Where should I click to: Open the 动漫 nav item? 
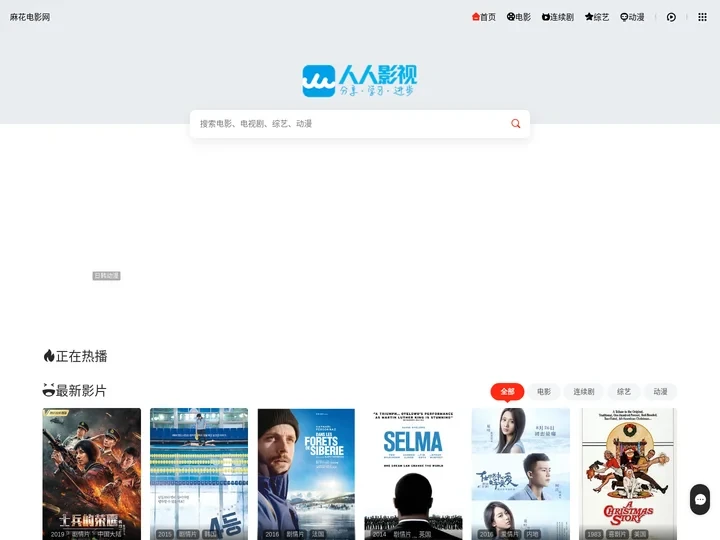tap(632, 17)
